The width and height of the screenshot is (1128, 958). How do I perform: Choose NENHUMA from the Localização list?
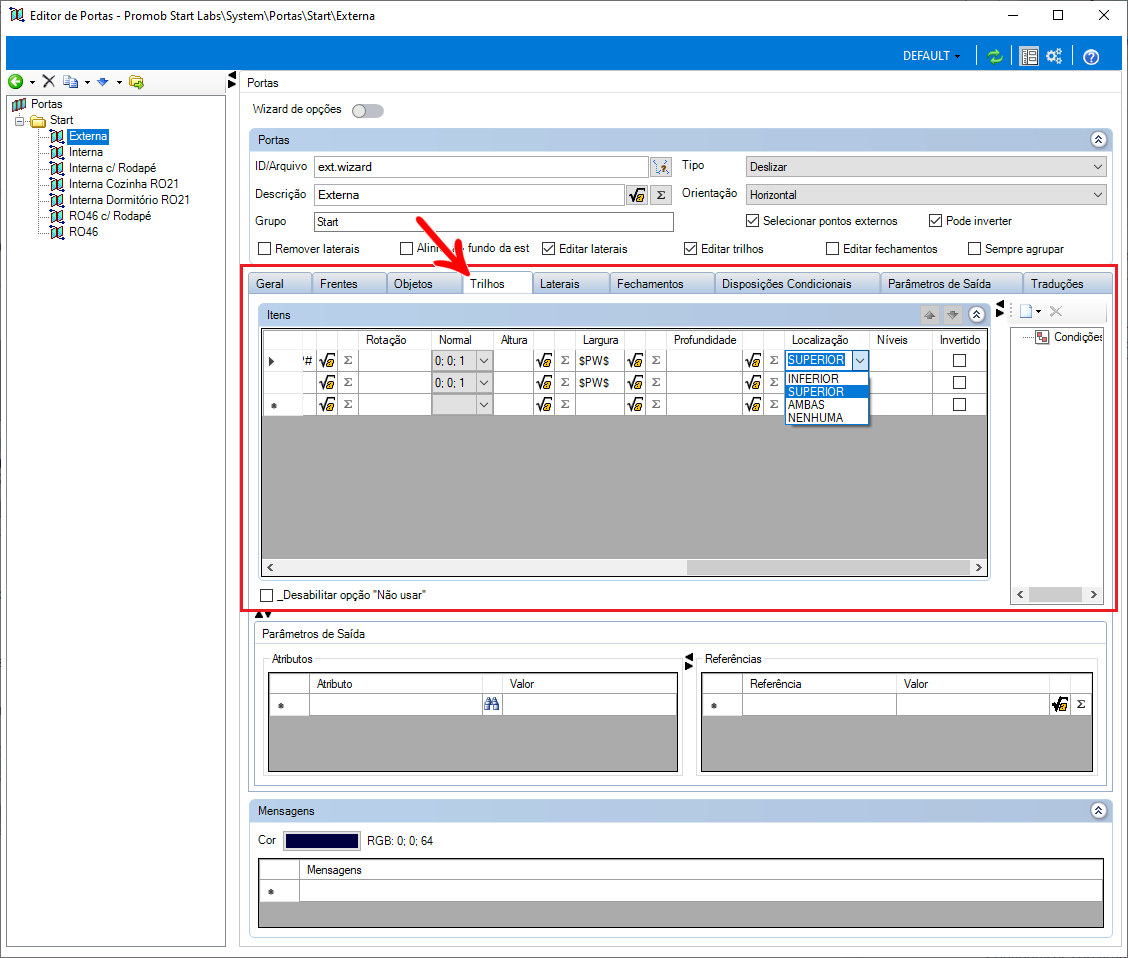tap(827, 418)
